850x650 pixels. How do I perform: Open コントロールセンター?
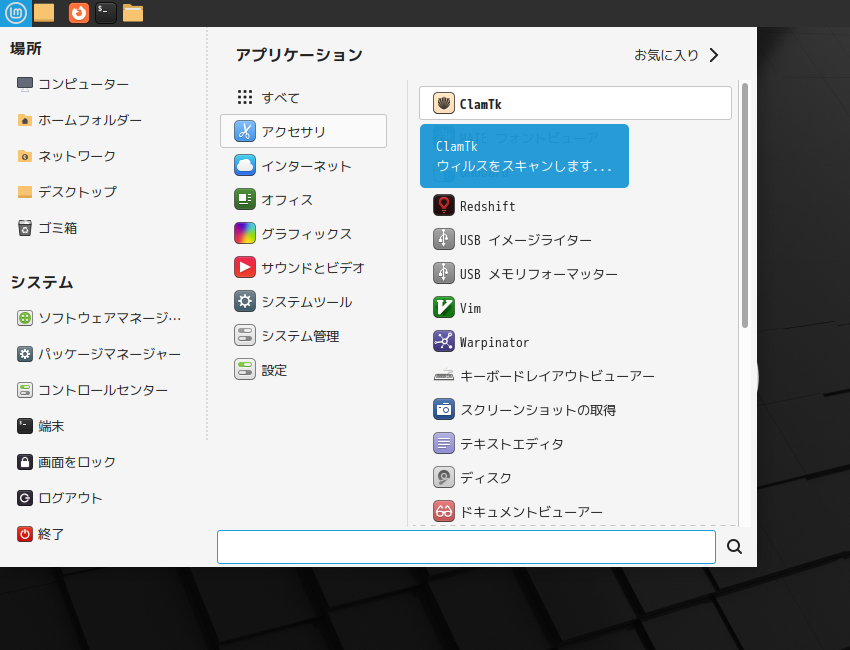(92, 390)
